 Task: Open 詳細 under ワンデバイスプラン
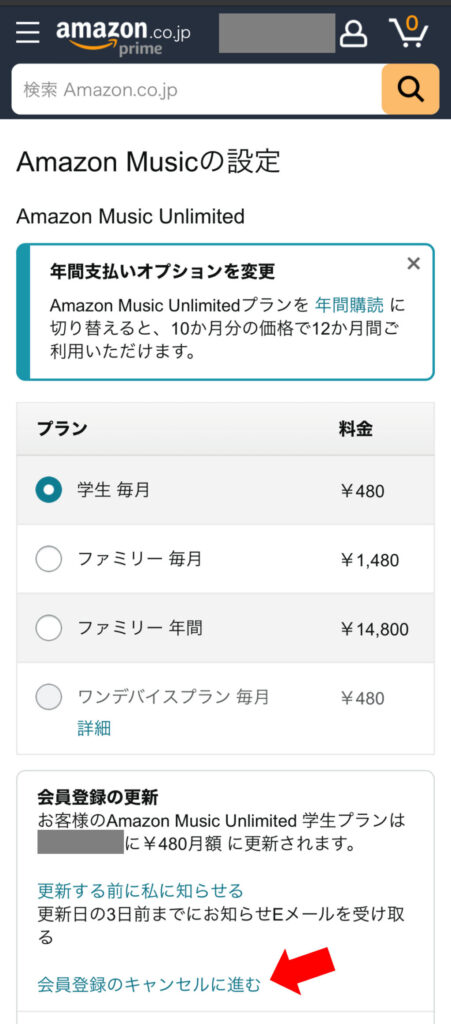click(94, 729)
